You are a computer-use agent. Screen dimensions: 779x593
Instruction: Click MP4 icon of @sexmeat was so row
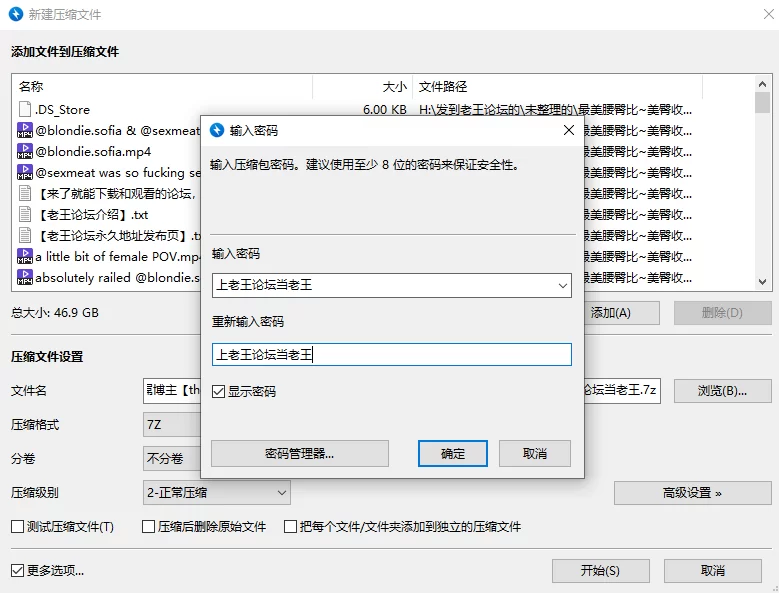pos(25,172)
